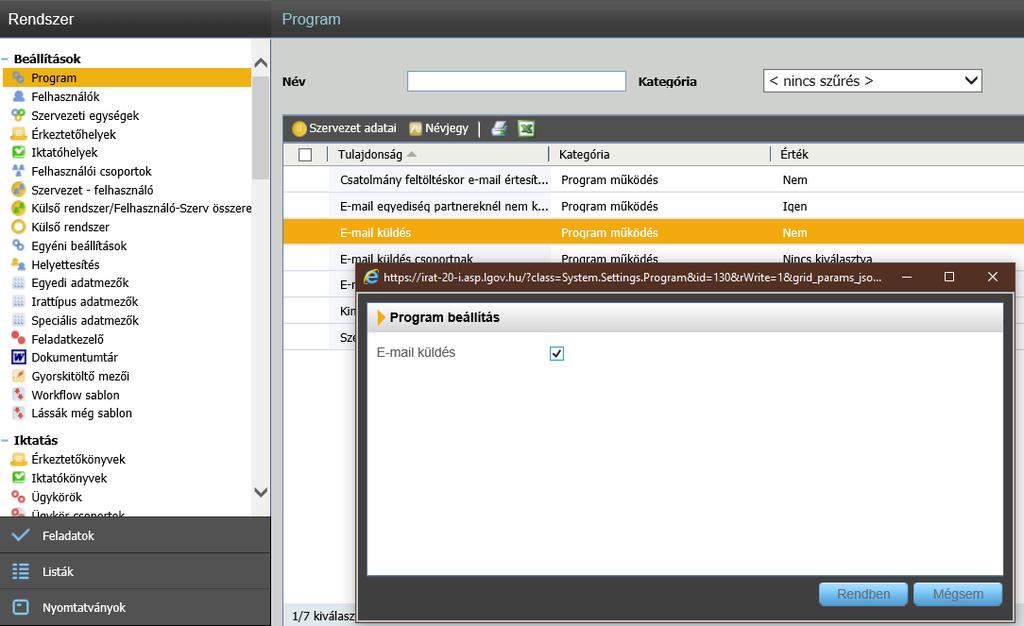
Task: Click the Érkeztetőhelyek folder icon
Action: tap(18, 134)
